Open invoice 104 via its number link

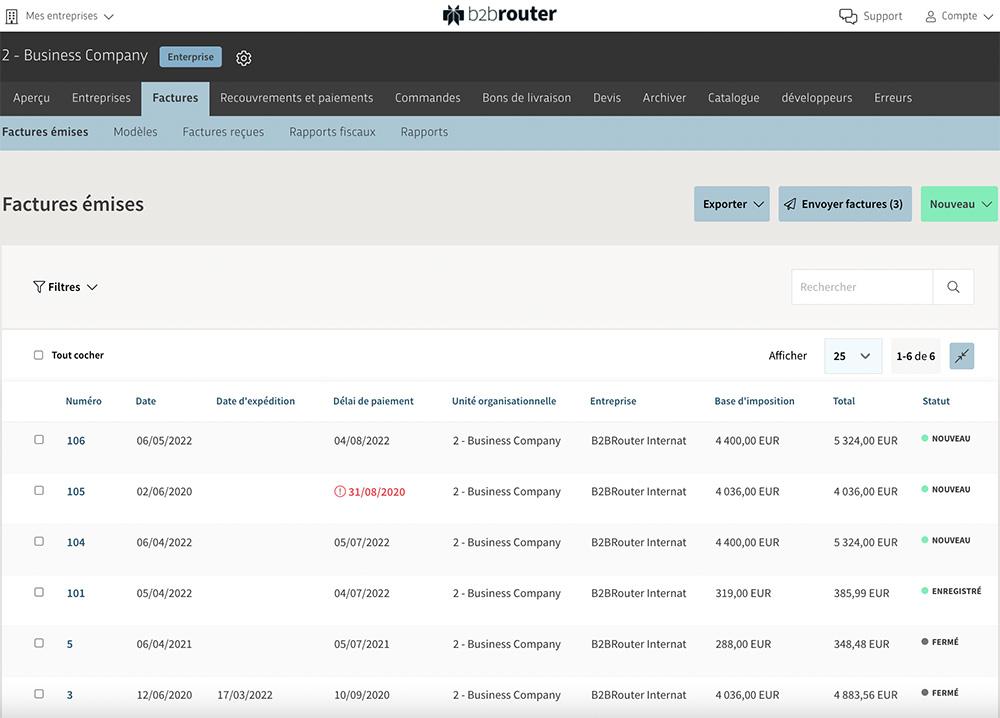pos(75,541)
